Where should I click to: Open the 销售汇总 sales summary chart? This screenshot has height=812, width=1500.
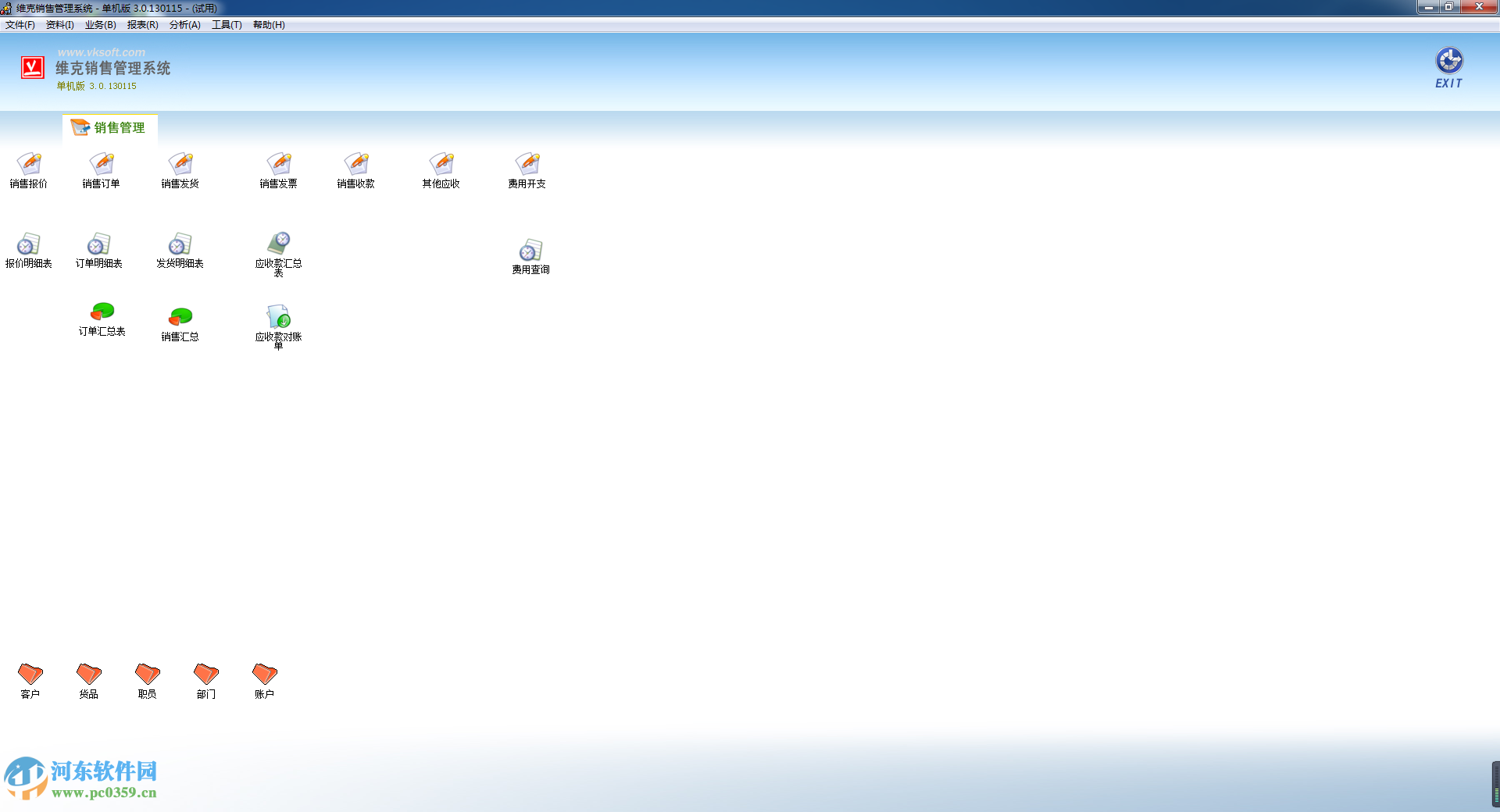coord(180,325)
